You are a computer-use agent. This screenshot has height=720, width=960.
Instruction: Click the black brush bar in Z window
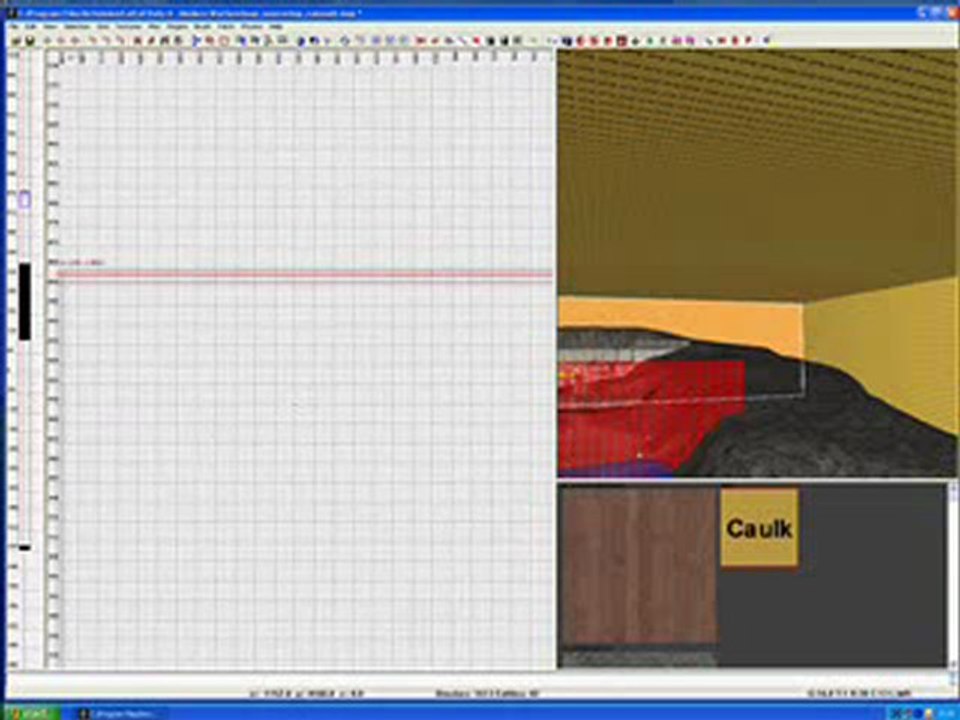point(24,301)
